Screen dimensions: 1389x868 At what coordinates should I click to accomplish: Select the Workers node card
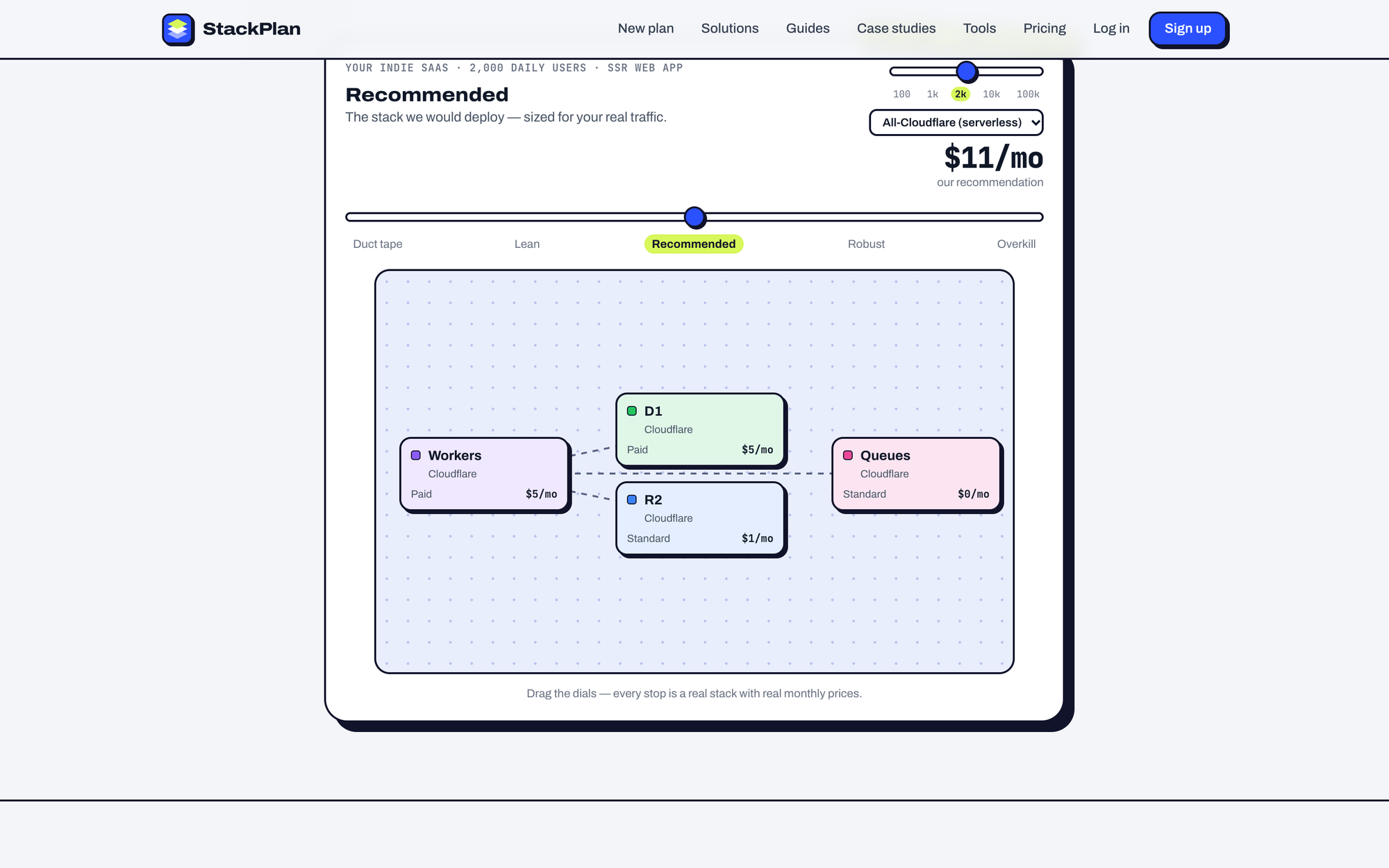click(485, 474)
